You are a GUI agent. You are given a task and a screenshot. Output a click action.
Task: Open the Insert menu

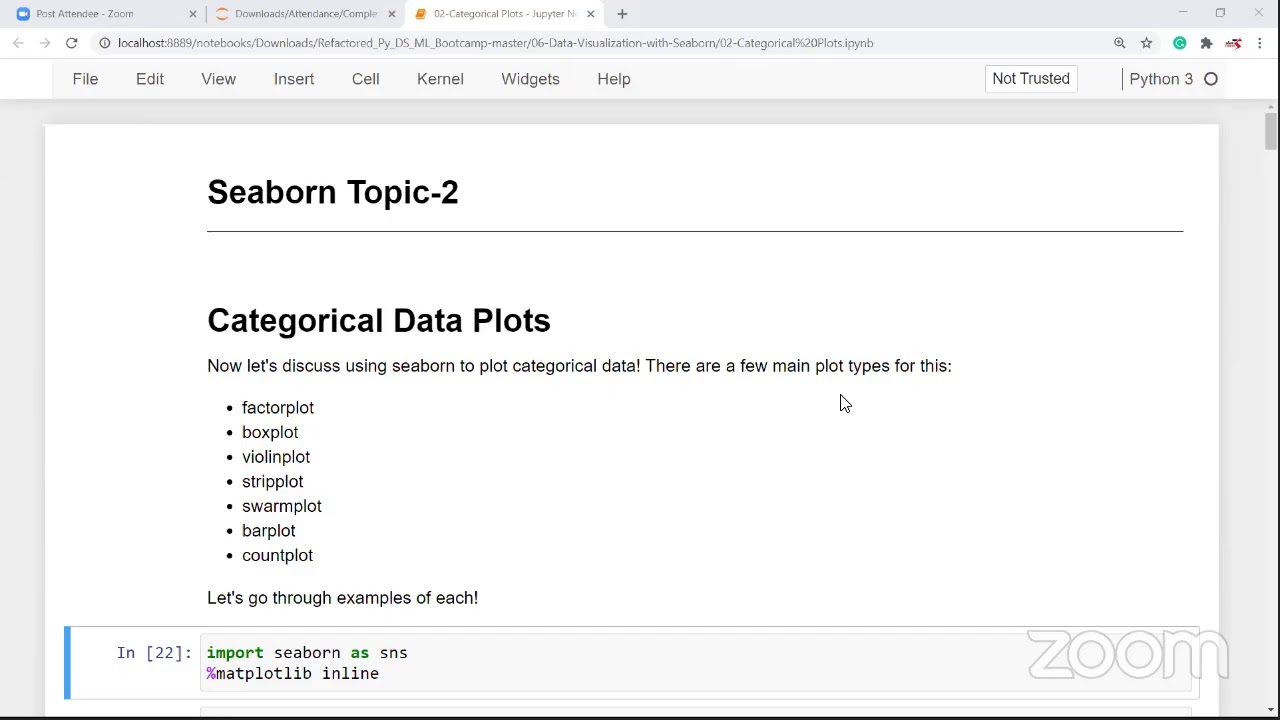tap(294, 79)
